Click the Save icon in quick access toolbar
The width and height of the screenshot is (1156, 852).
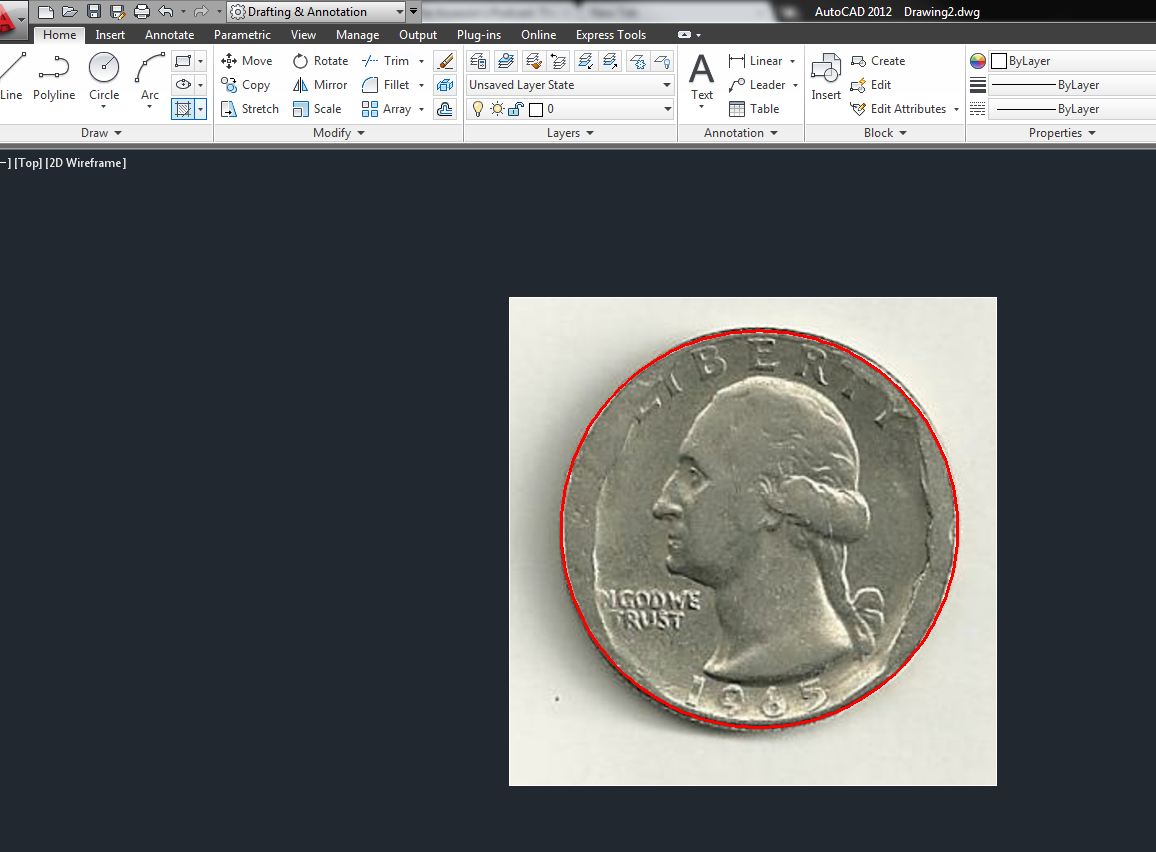[94, 12]
